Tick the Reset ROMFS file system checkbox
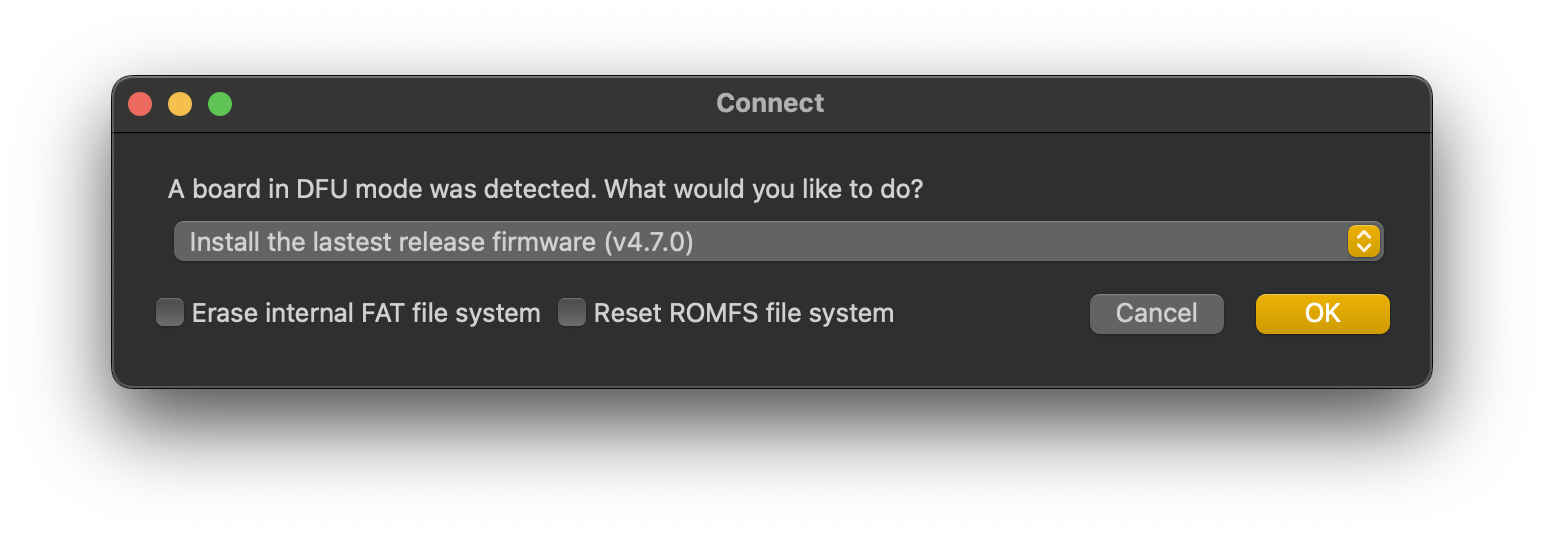 coord(571,313)
